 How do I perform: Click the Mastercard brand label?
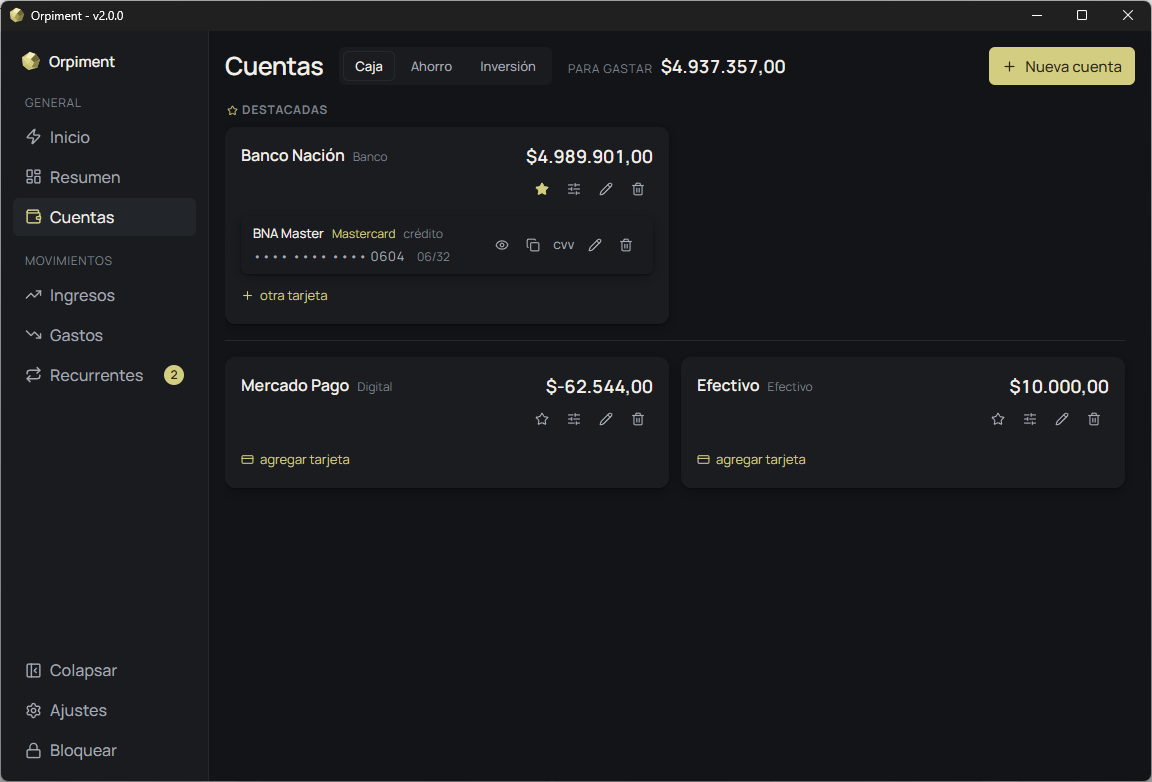click(364, 234)
